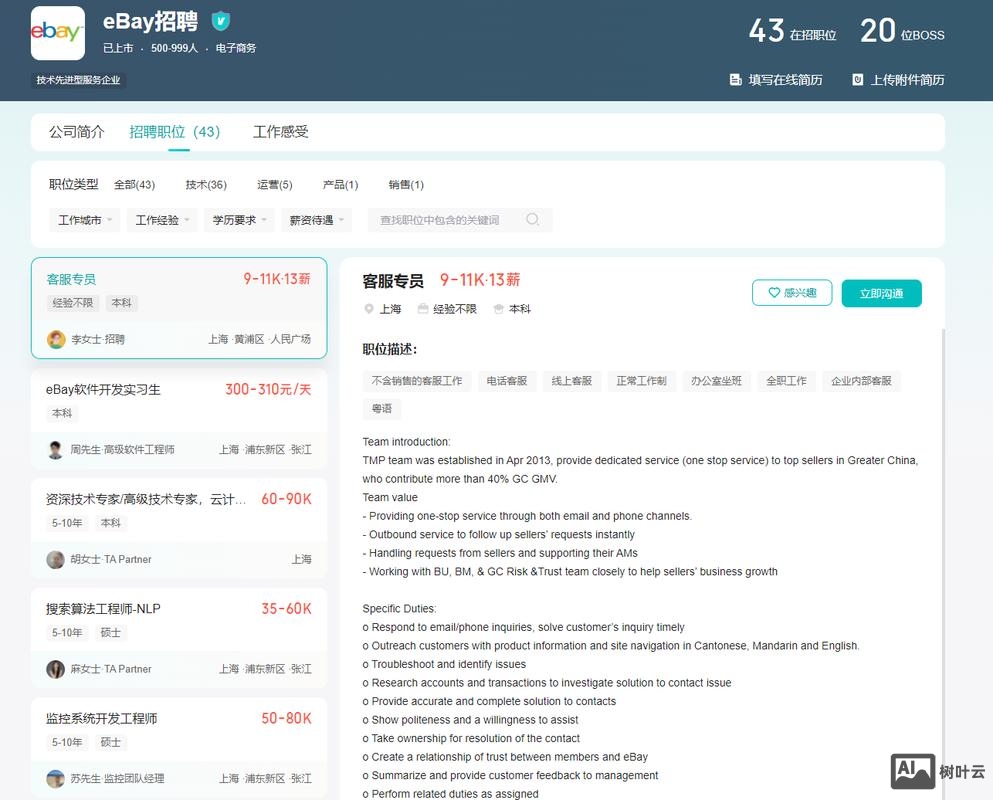Open the 薪资待遇 dropdown filter

pos(316,220)
